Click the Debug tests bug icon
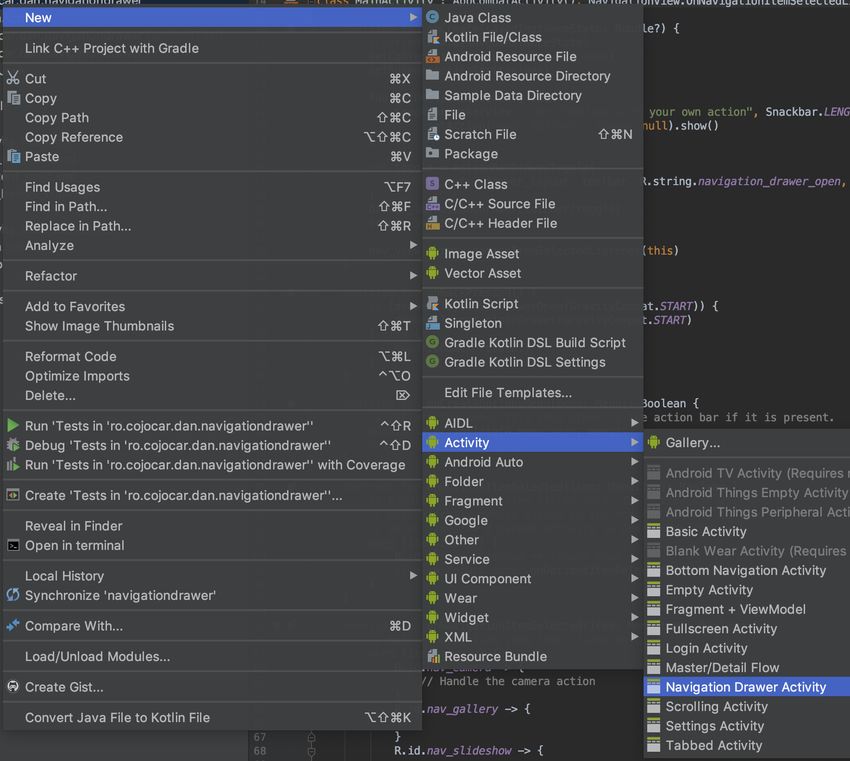This screenshot has height=761, width=850. point(13,445)
